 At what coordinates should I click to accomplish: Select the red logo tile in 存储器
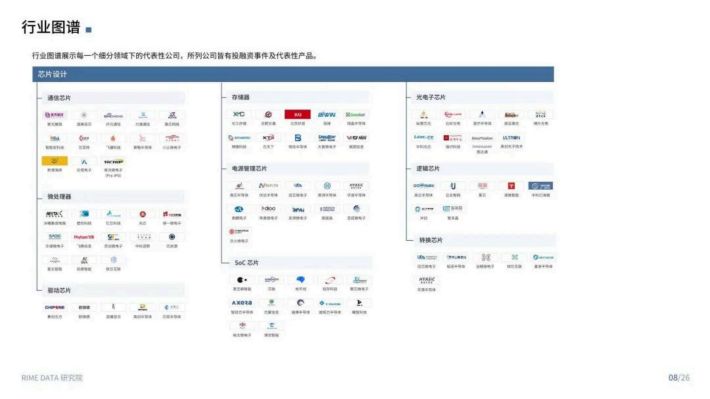click(297, 115)
